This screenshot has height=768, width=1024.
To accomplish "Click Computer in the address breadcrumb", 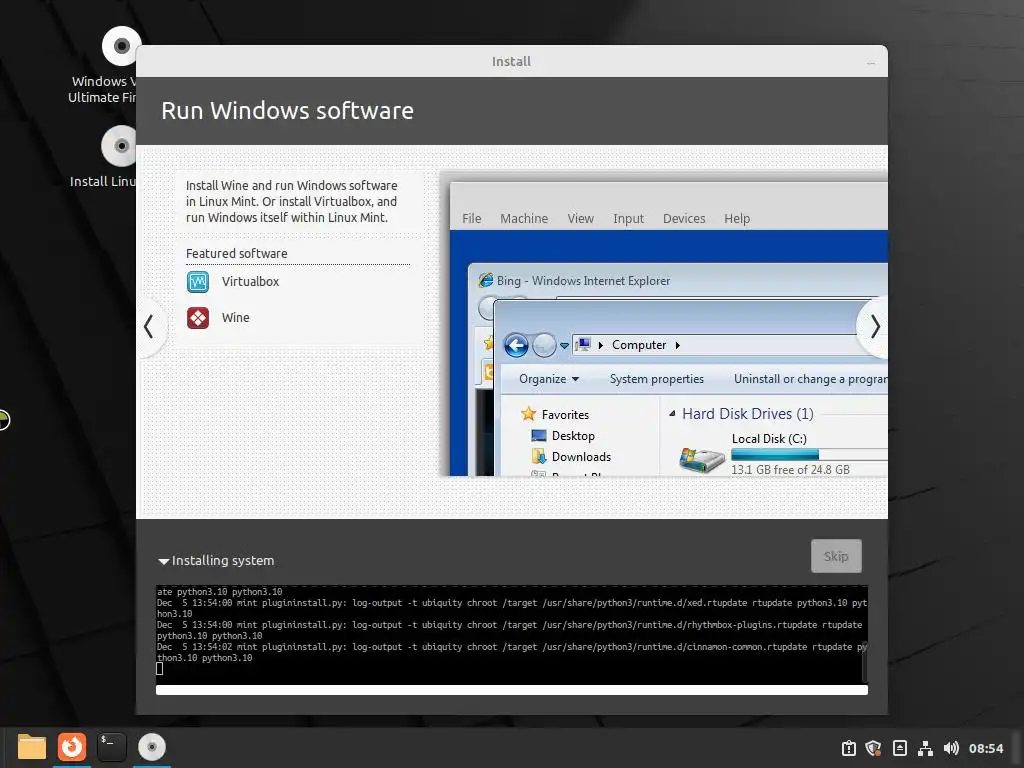I will pos(639,345).
